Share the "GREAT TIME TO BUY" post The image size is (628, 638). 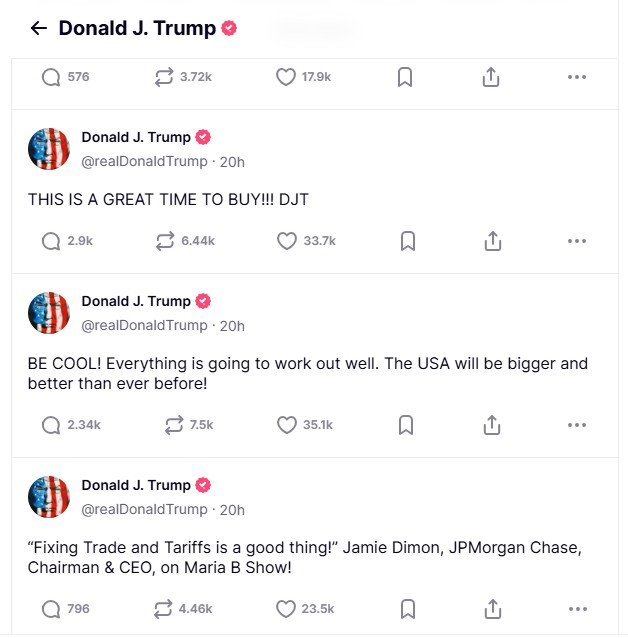[491, 241]
